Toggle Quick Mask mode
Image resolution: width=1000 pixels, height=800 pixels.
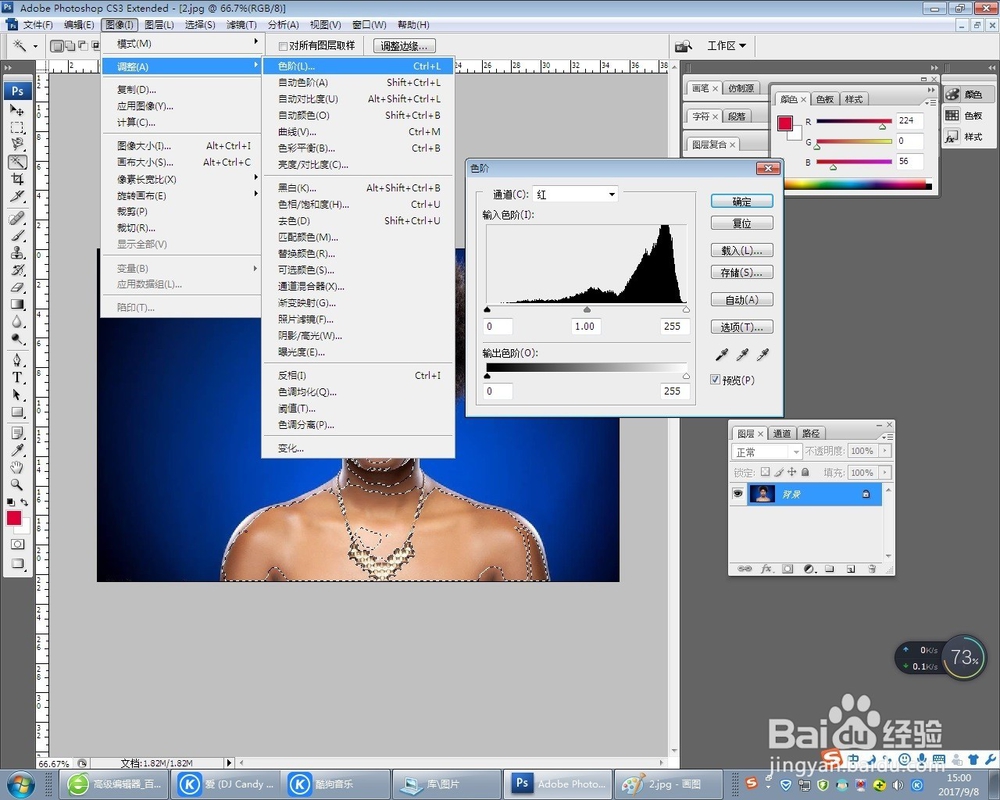coord(17,544)
